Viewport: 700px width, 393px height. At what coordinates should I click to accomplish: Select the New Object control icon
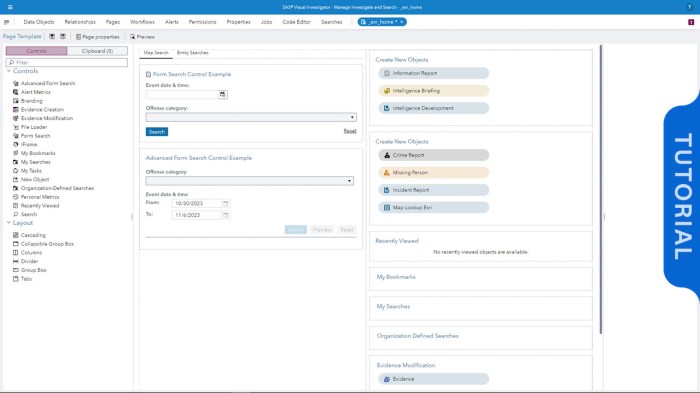tap(16, 180)
